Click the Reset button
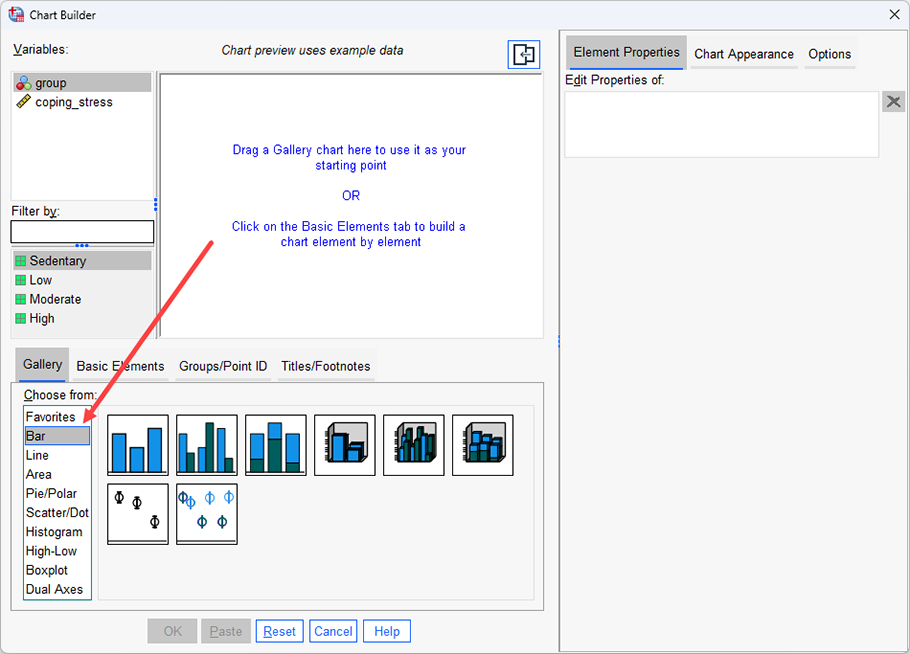 (279, 631)
